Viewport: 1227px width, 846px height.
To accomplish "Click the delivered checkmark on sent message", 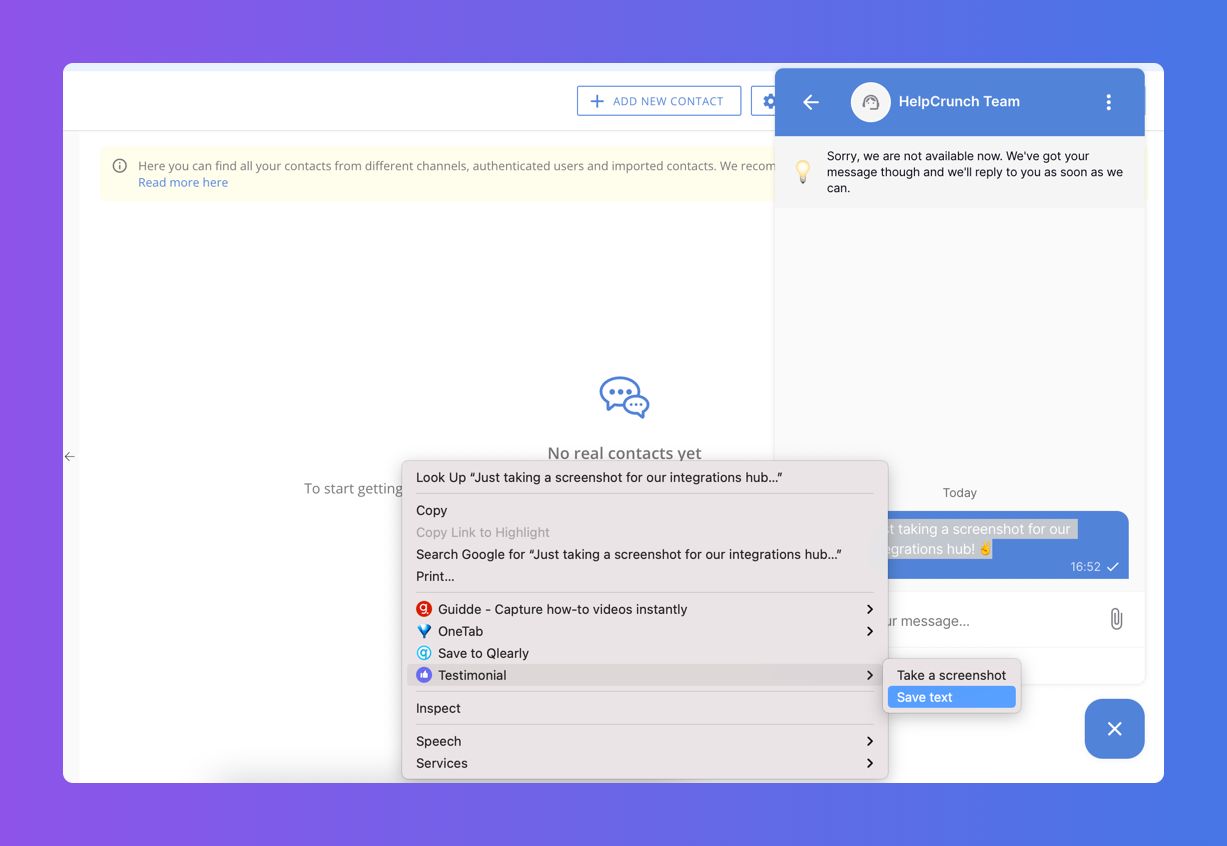I will (1113, 567).
